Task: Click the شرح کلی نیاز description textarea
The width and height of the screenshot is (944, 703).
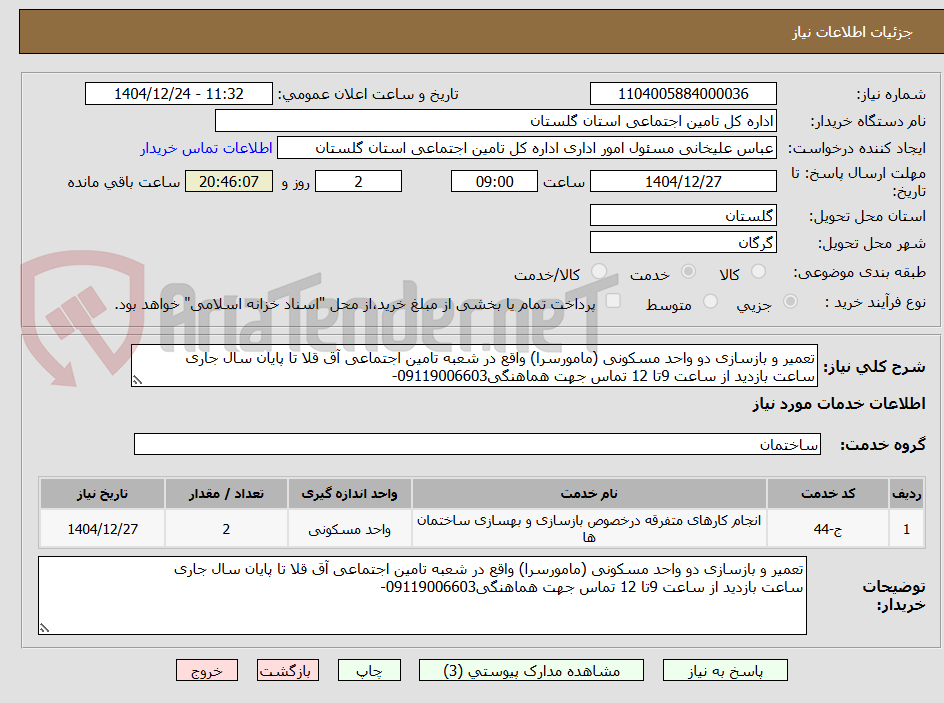Action: 474,366
